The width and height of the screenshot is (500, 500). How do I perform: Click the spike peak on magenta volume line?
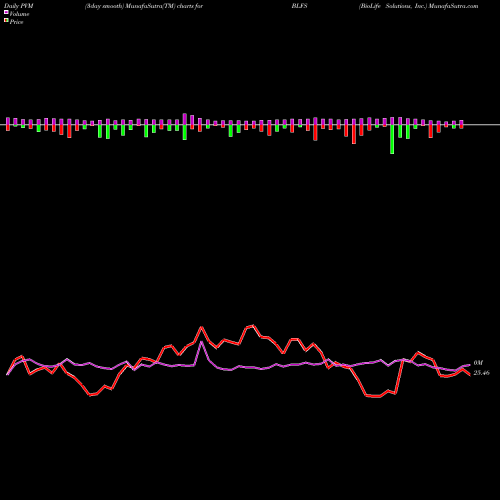pyautogui.click(x=201, y=342)
